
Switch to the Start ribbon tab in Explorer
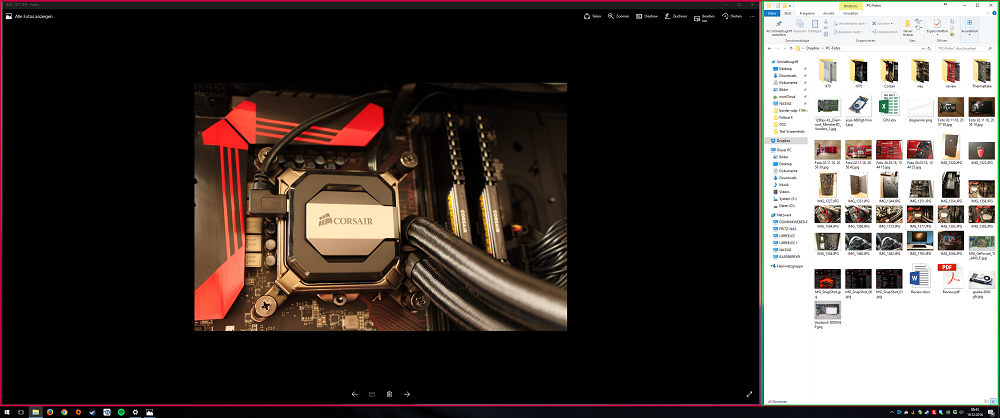pos(788,13)
